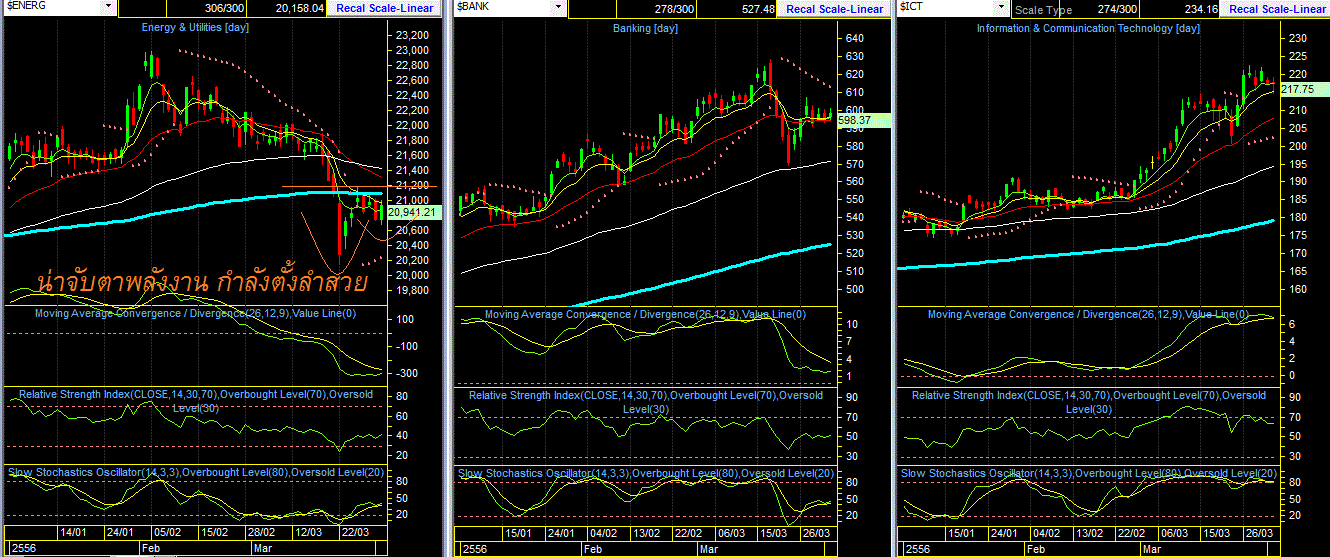Click the "Information & Communication Technology [day]" title
1330x557 pixels.
[x=1088, y=28]
